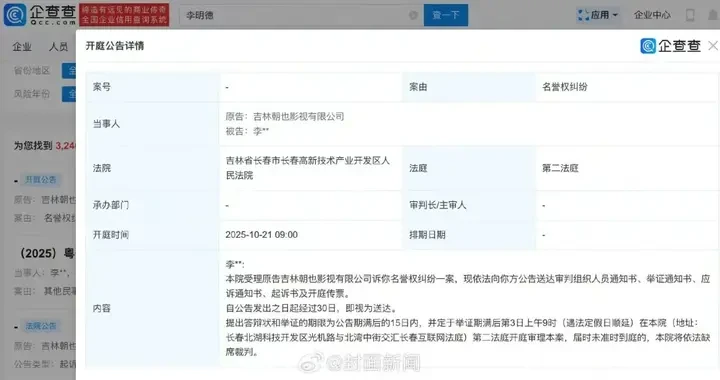Click the 法院公告 tag in results

point(40,326)
